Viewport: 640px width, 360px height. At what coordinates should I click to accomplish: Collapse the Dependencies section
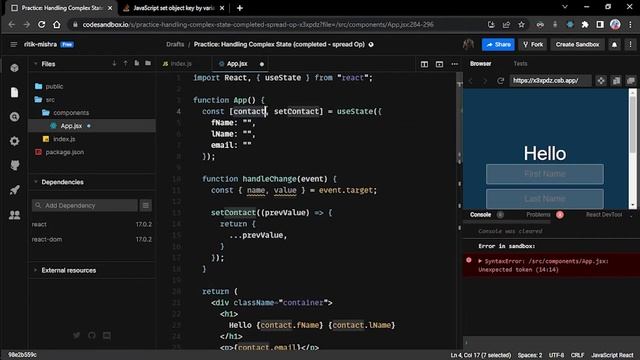click(36, 182)
